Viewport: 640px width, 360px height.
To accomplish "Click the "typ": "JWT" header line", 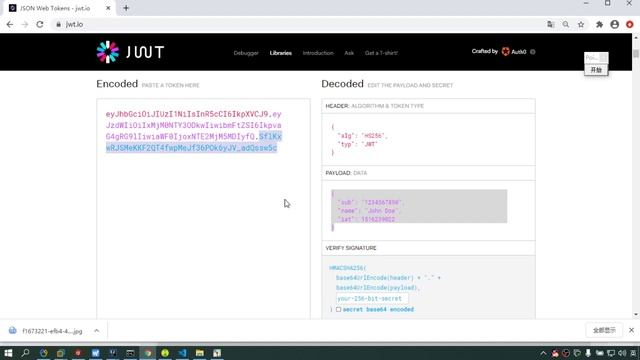I will (x=357, y=144).
